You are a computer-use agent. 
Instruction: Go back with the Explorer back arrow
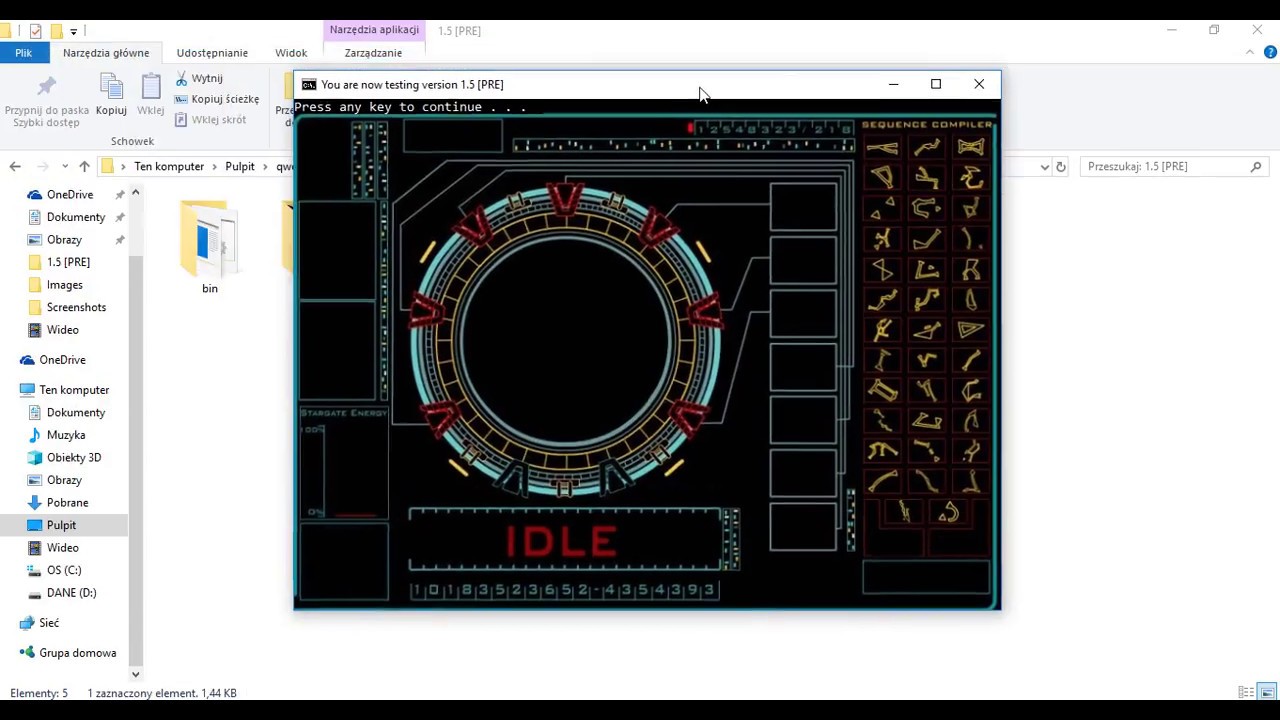tap(15, 166)
